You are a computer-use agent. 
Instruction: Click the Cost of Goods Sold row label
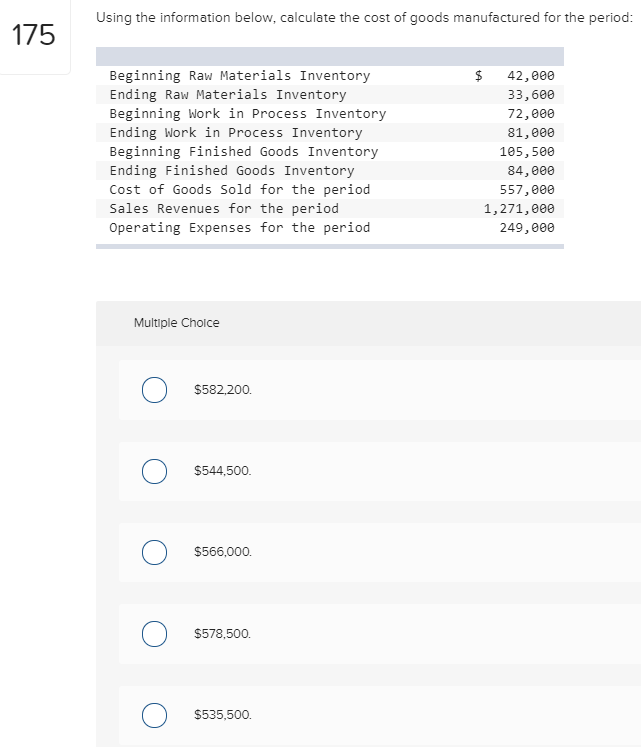point(239,190)
